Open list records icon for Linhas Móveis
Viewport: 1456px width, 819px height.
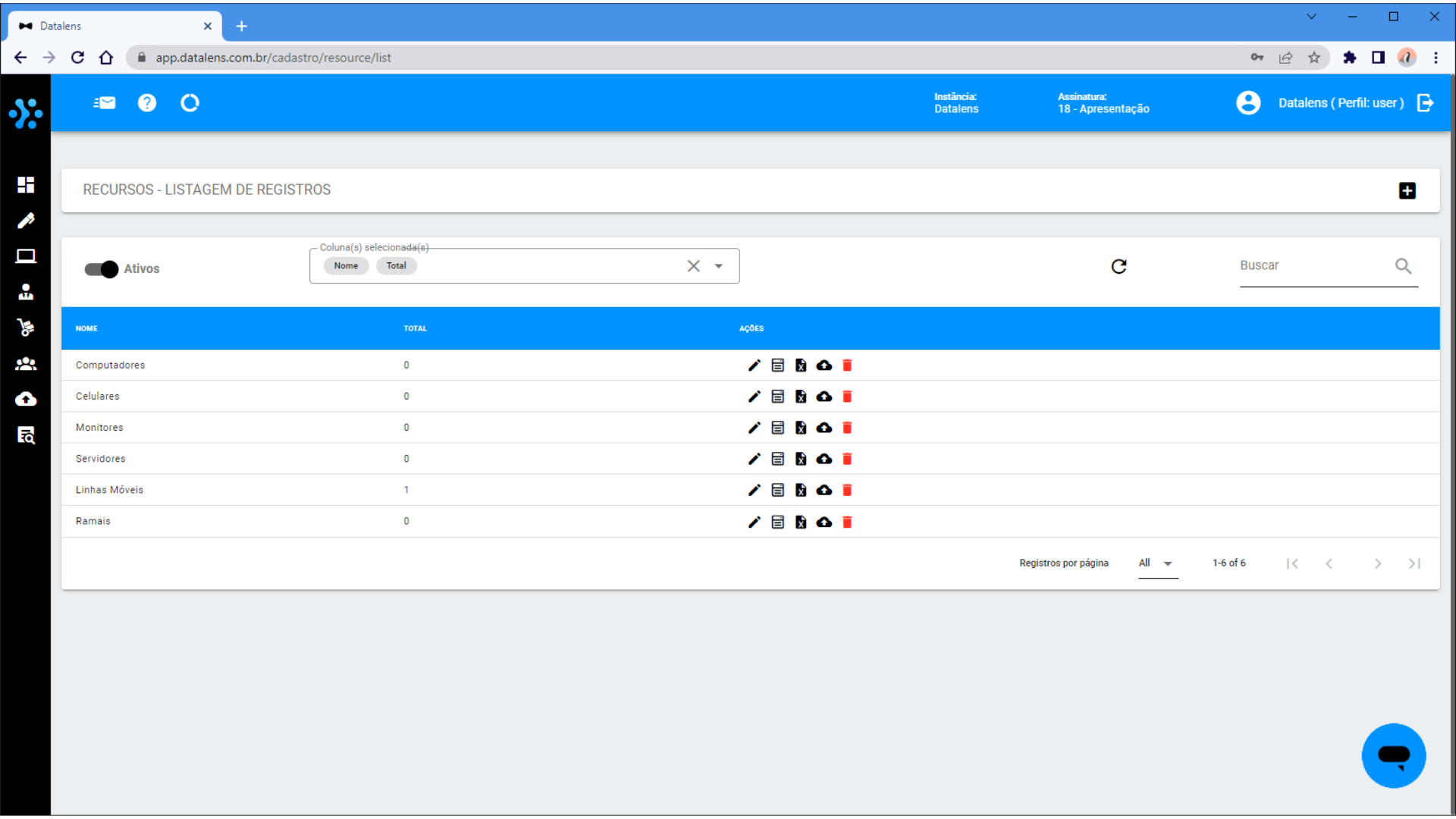point(777,490)
